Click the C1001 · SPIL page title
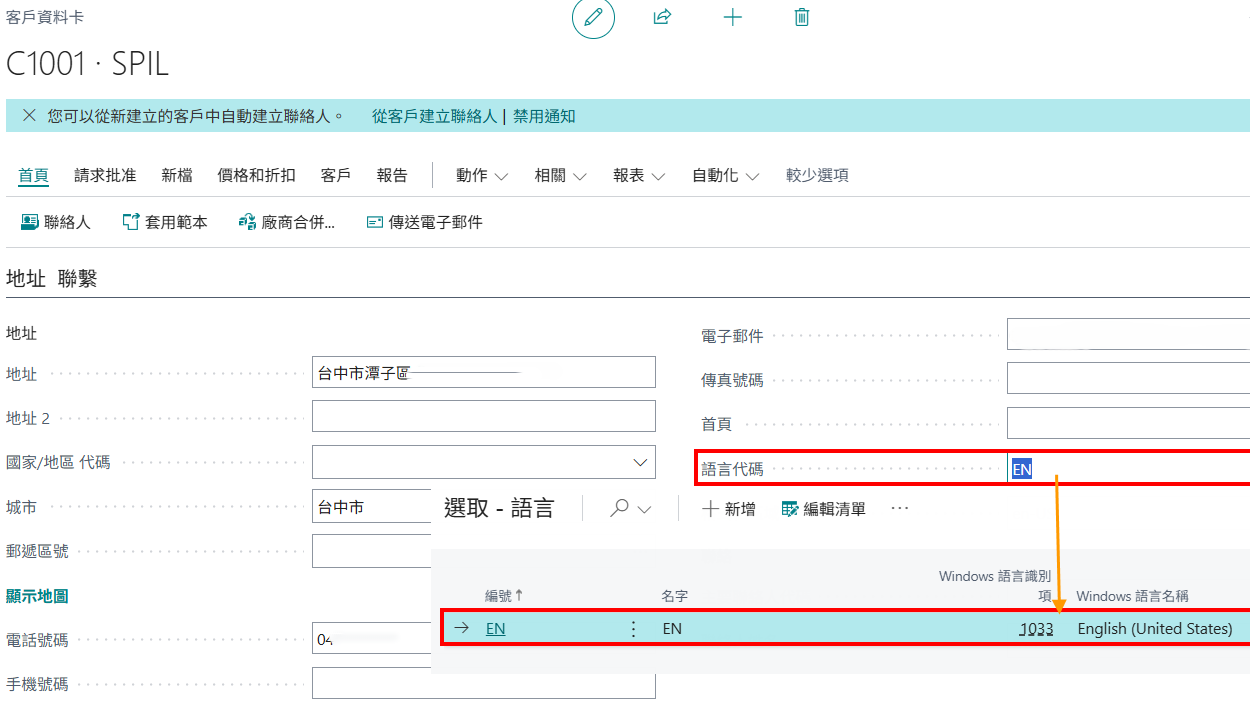The width and height of the screenshot is (1250, 703). click(x=88, y=63)
